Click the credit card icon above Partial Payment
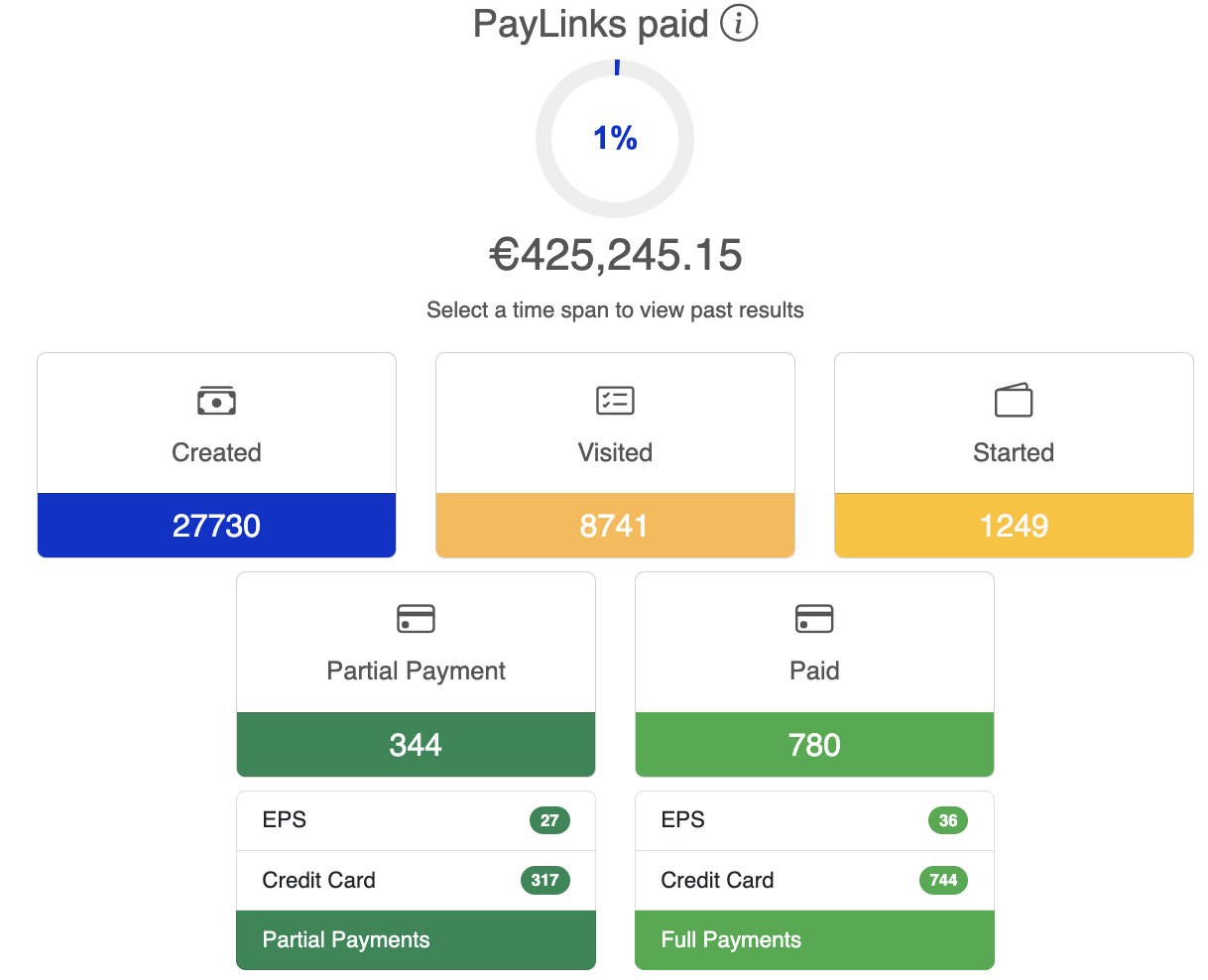This screenshot has width=1208, height=980. coord(416,618)
